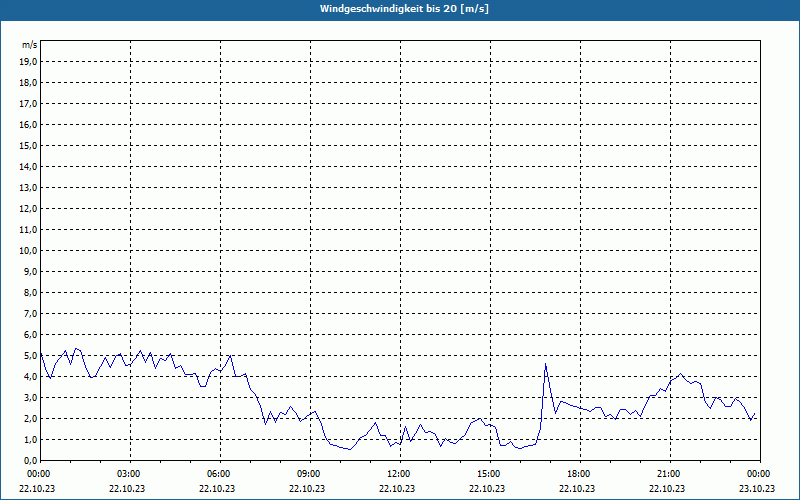Select the 15:00 time label
Viewport: 800px width, 500px height.
(491, 474)
